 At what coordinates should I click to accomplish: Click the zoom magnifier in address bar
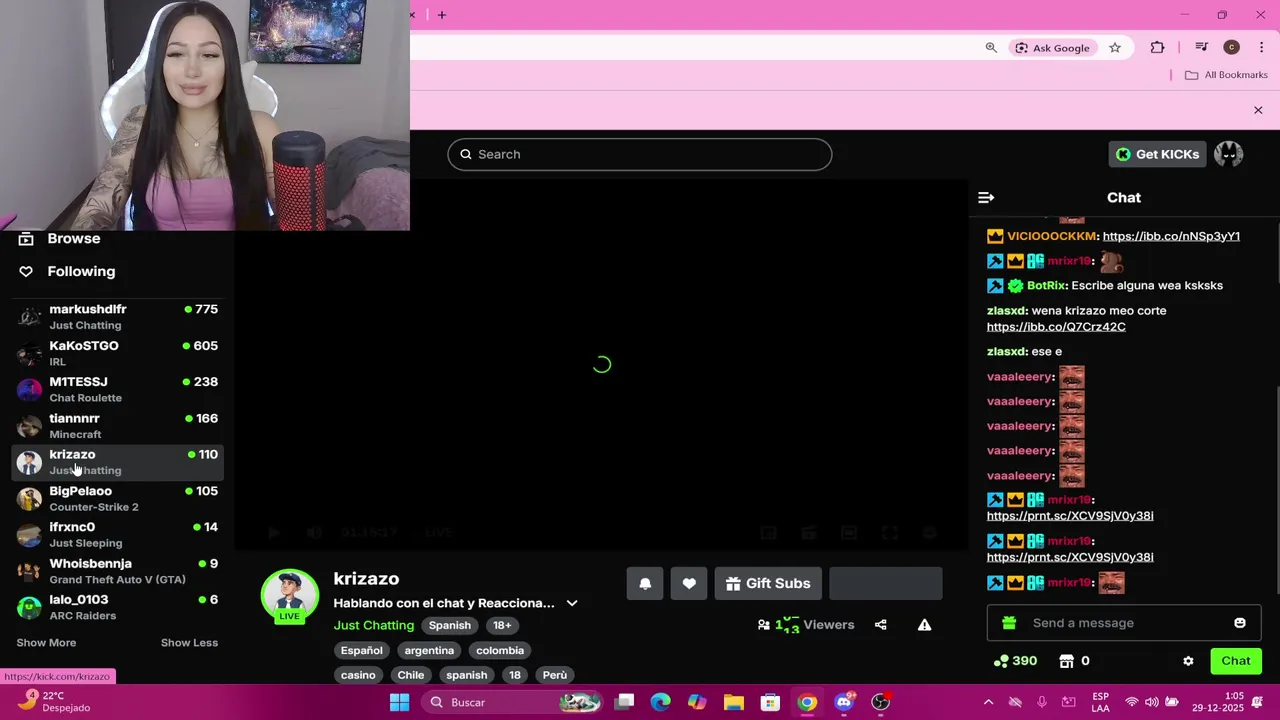(991, 48)
